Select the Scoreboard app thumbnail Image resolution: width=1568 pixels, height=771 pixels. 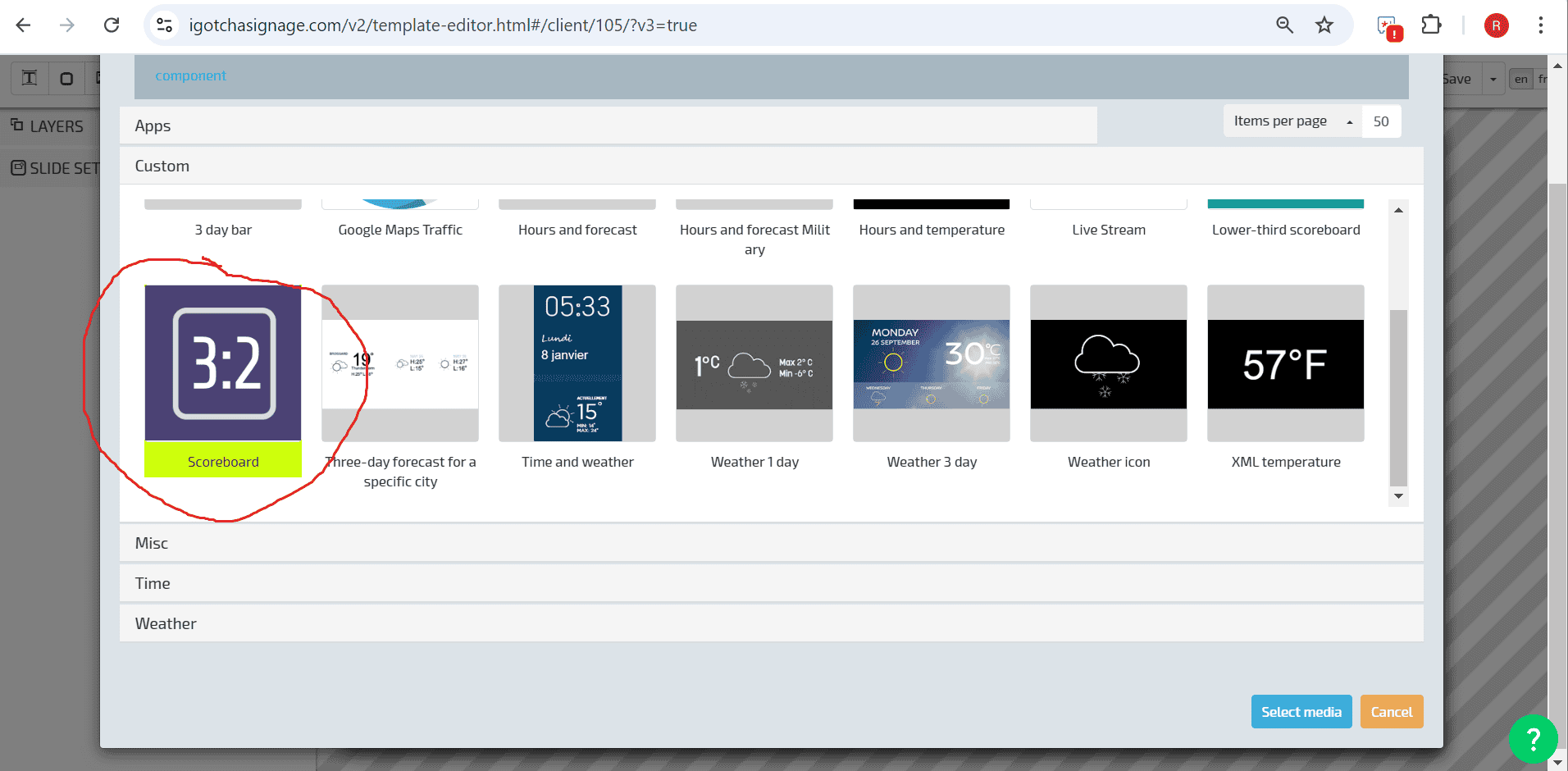pyautogui.click(x=223, y=363)
